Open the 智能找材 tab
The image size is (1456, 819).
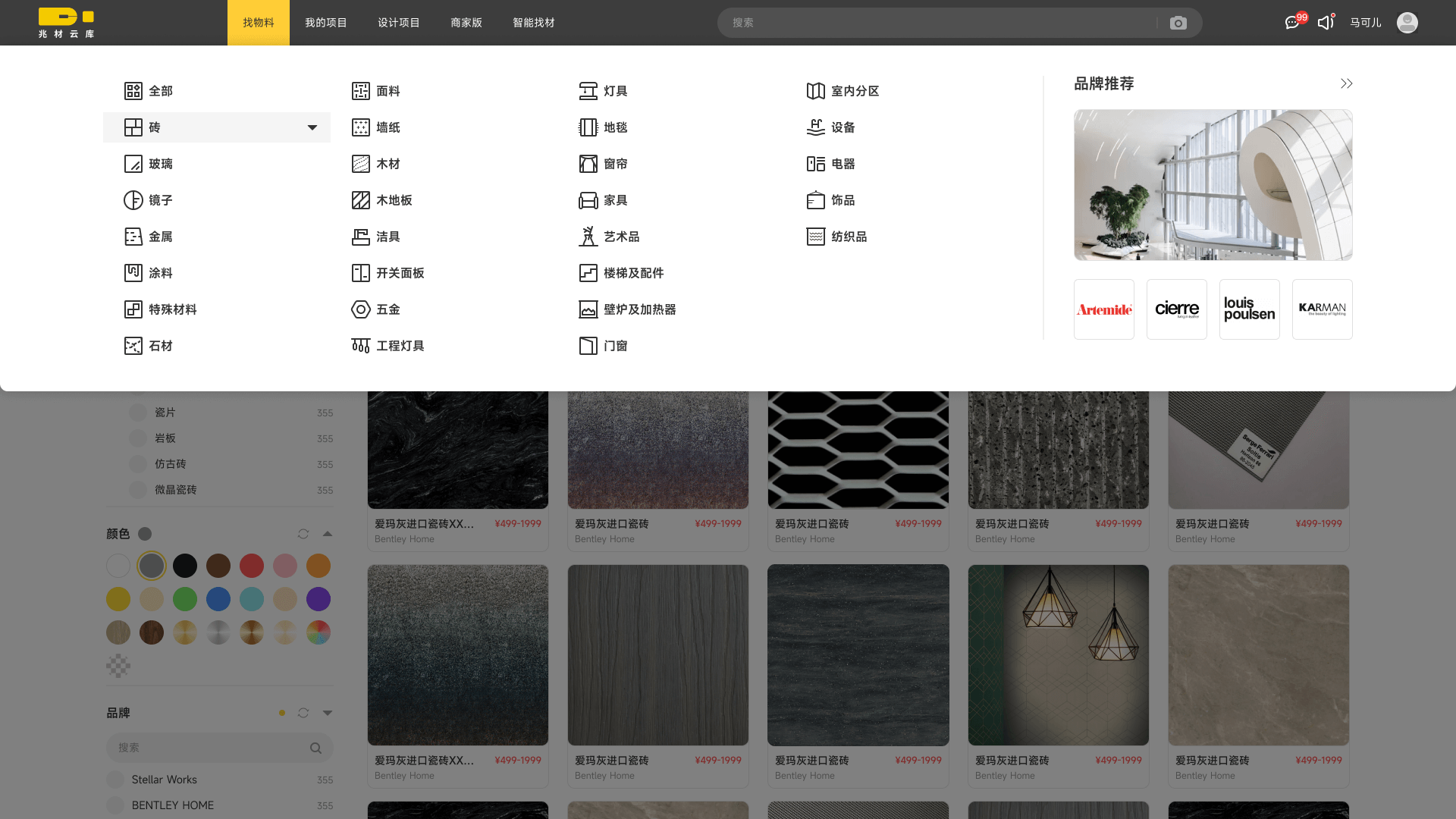pyautogui.click(x=534, y=23)
